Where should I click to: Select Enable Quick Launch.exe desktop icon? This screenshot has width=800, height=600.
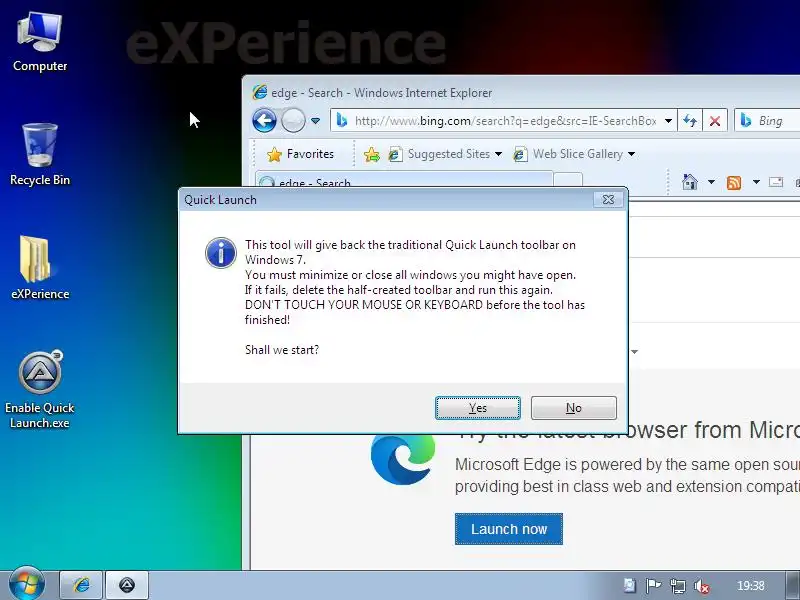(x=40, y=389)
